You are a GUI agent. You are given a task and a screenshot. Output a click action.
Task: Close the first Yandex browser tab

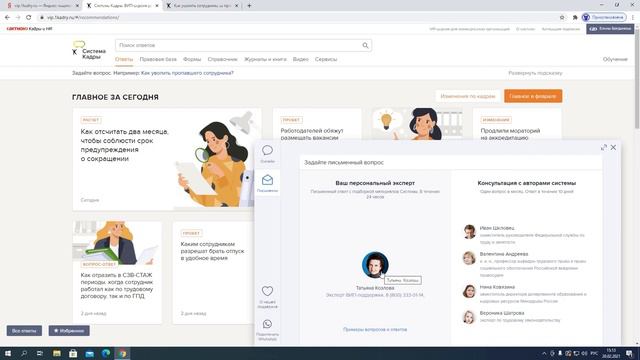77,6
